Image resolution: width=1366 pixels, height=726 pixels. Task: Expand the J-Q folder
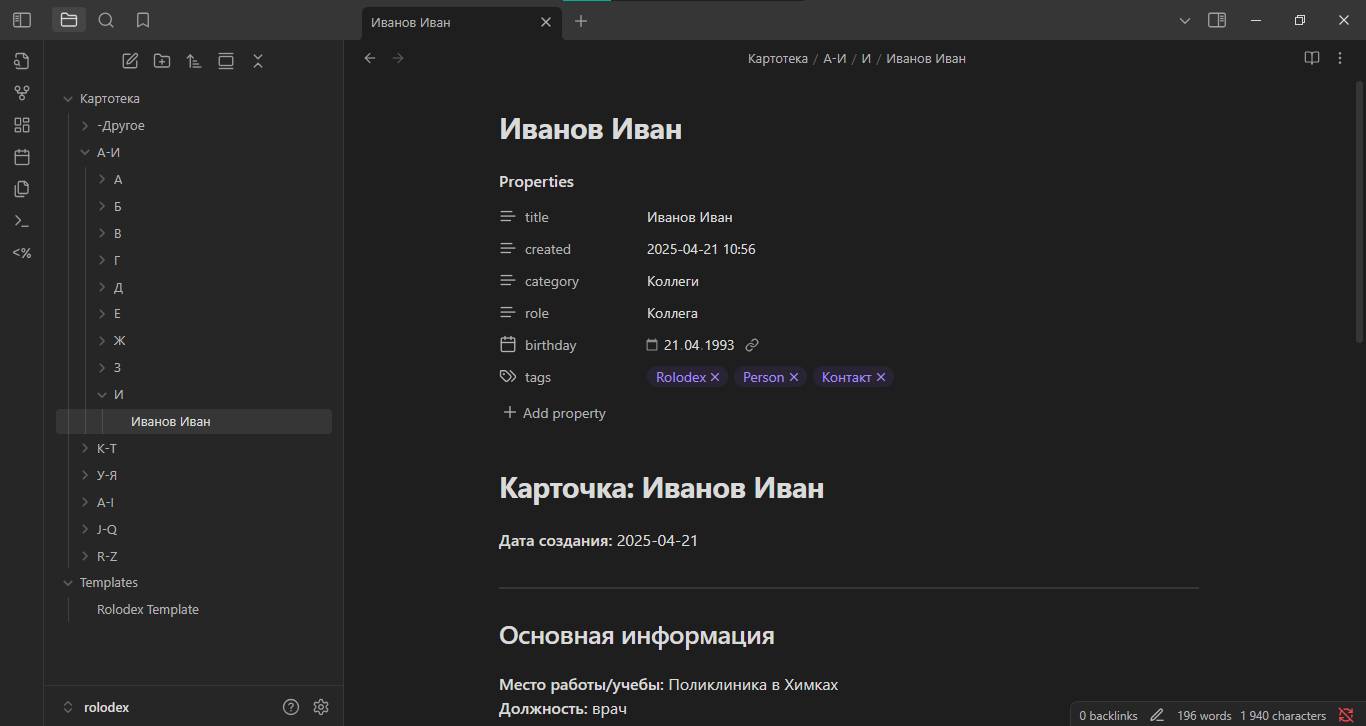[x=85, y=530]
